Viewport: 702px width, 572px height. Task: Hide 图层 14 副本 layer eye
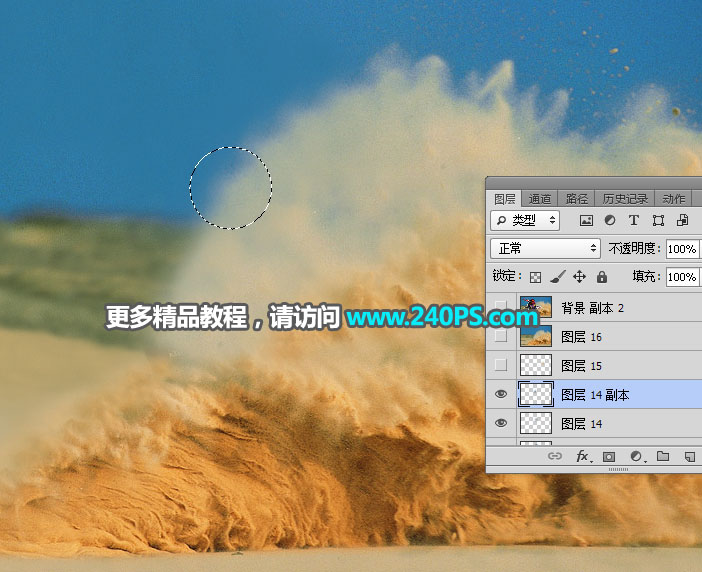[x=501, y=394]
